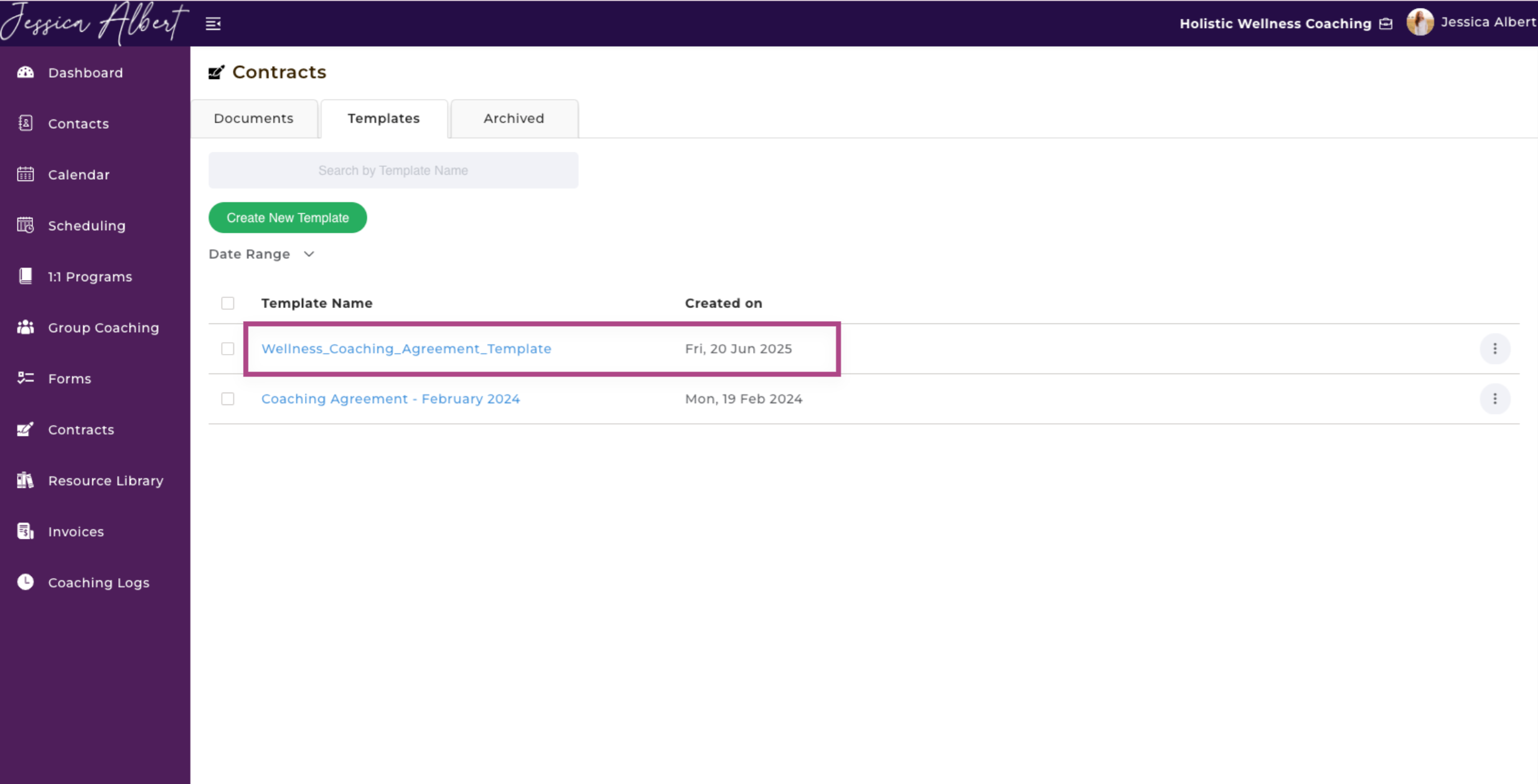1538x784 pixels.
Task: Open Jessica Albert profile avatar
Action: [1420, 22]
